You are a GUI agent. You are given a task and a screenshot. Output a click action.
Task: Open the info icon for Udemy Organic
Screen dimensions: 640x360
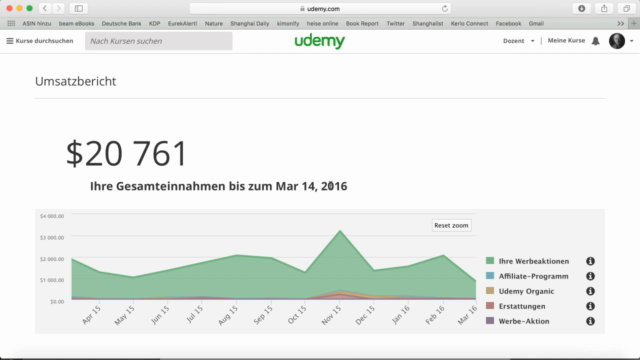590,291
